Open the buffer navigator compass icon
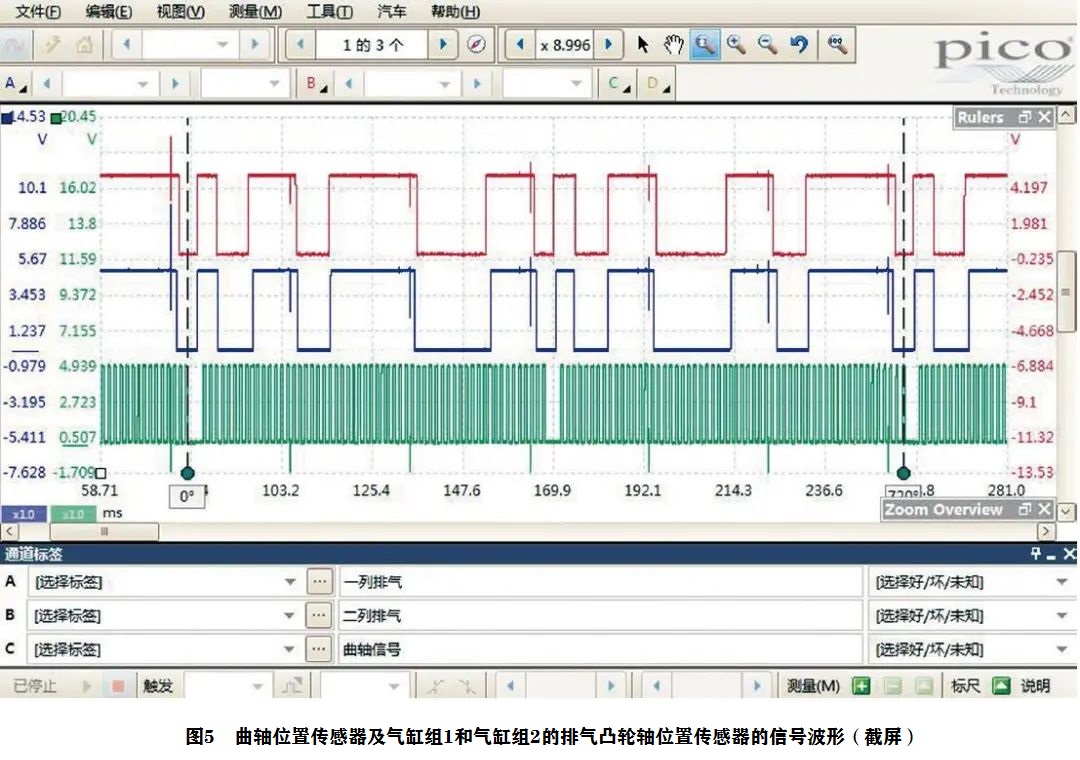The height and width of the screenshot is (760, 1080). pos(476,45)
